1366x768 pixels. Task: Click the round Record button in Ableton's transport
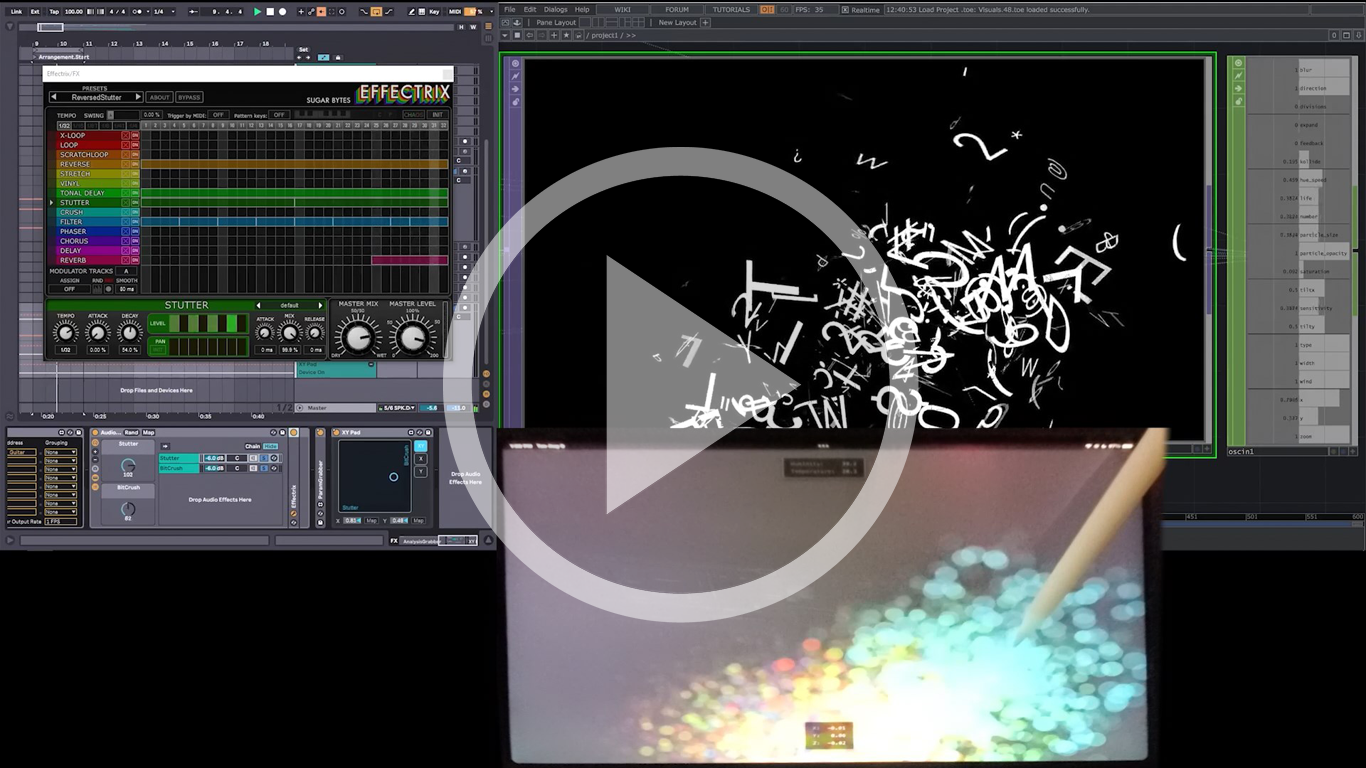[x=282, y=12]
